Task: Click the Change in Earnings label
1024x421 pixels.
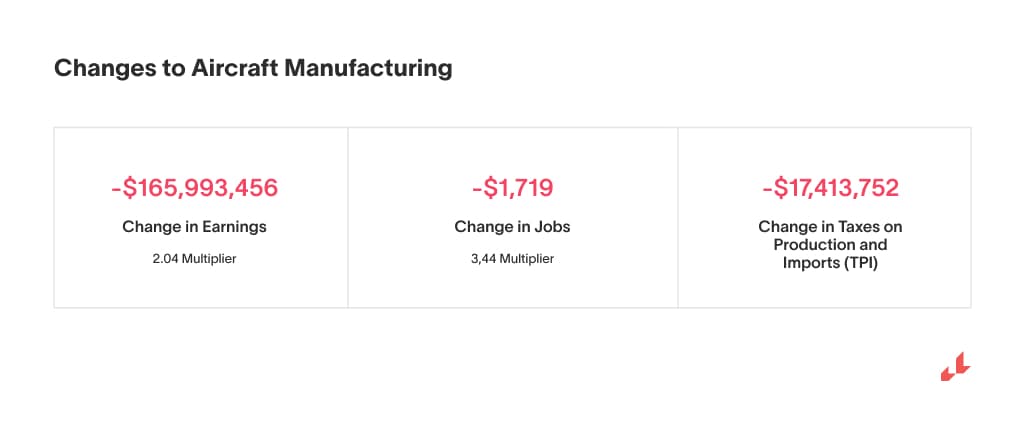Action: pyautogui.click(x=194, y=227)
